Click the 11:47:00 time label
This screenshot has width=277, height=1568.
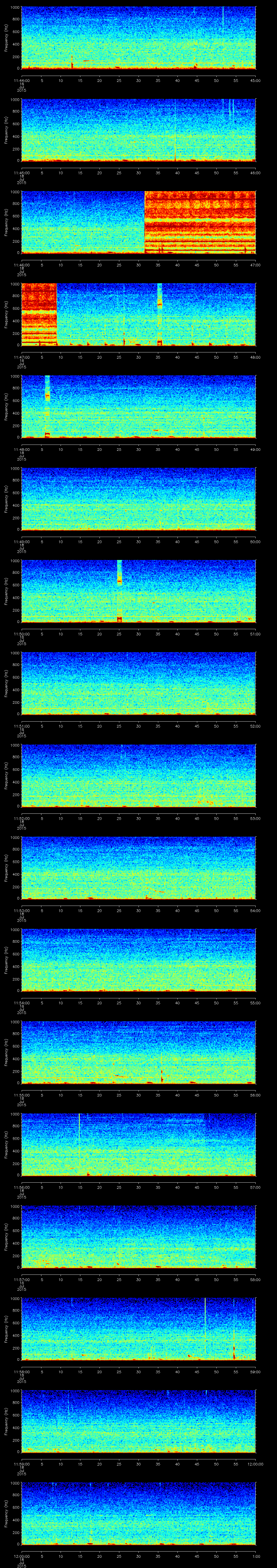tap(21, 357)
